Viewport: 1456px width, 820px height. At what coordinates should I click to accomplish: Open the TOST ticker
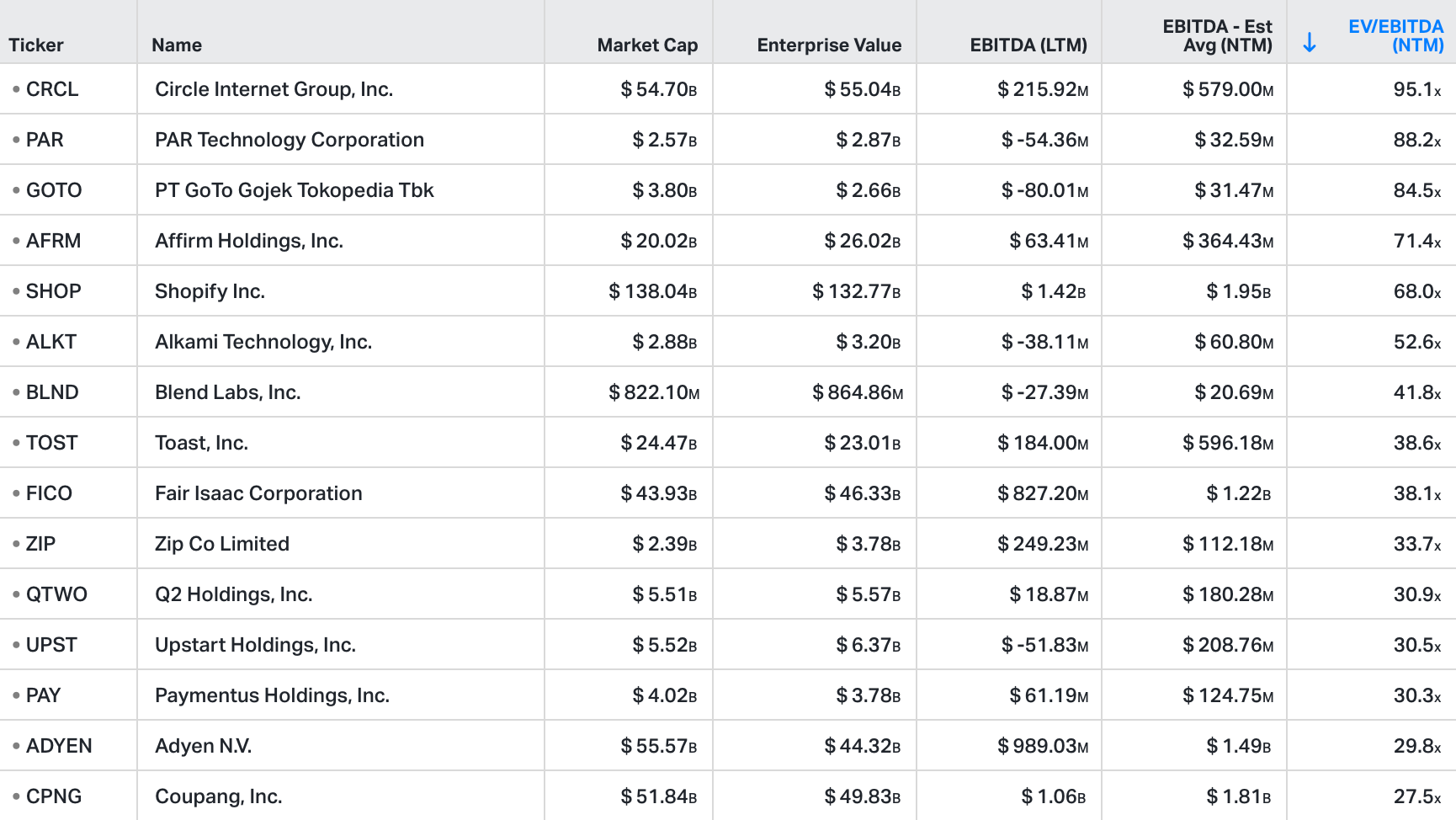[x=51, y=443]
